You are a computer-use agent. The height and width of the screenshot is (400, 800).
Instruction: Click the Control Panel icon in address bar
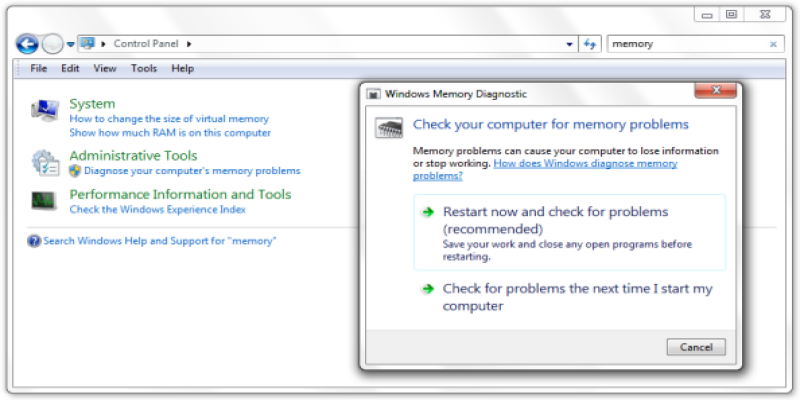[x=87, y=43]
